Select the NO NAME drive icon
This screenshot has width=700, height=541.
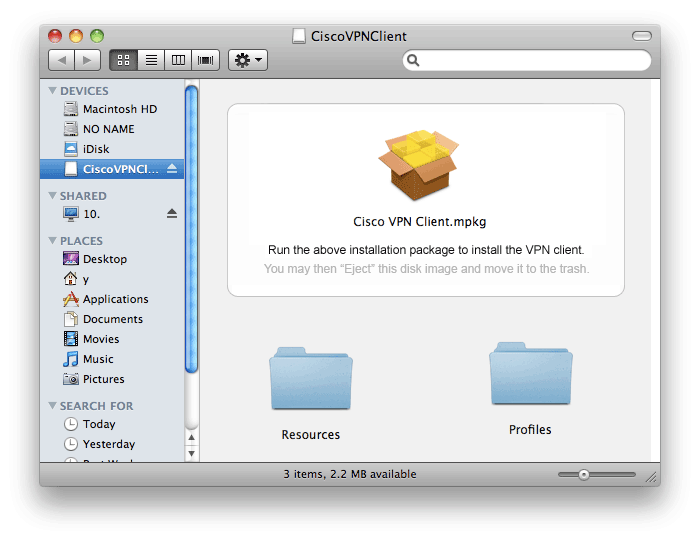pyautogui.click(x=71, y=129)
